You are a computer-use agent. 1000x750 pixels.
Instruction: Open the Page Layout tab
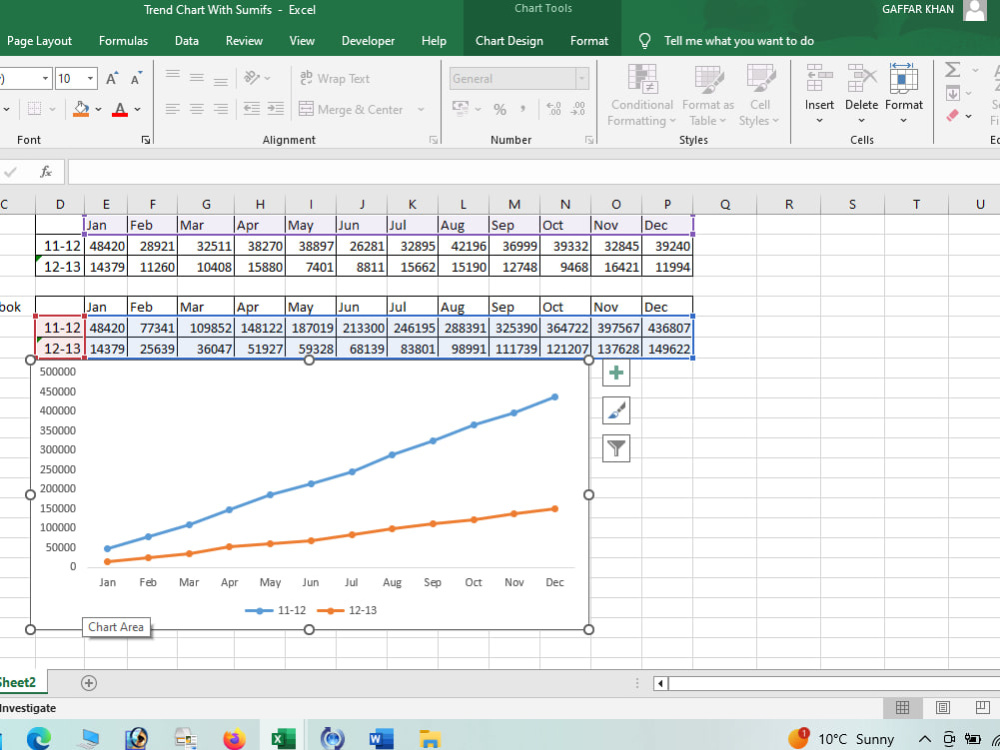click(x=40, y=41)
